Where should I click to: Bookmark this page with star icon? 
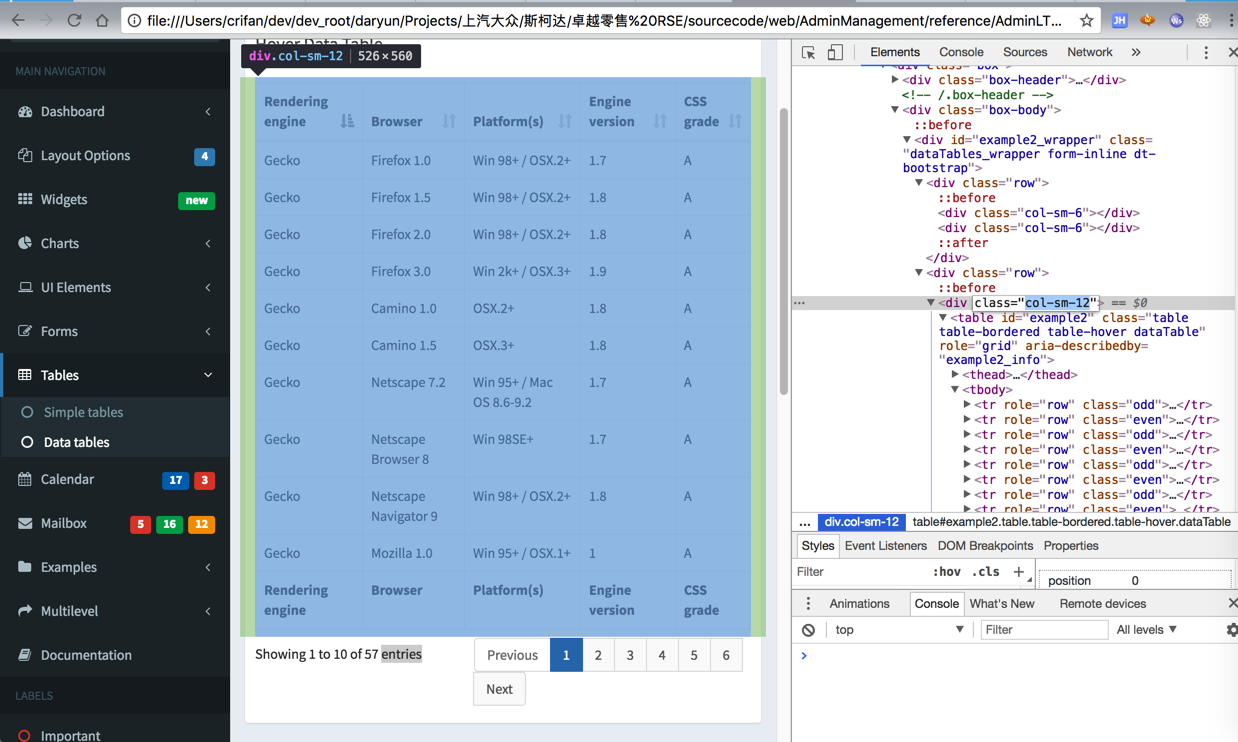pyautogui.click(x=1086, y=20)
